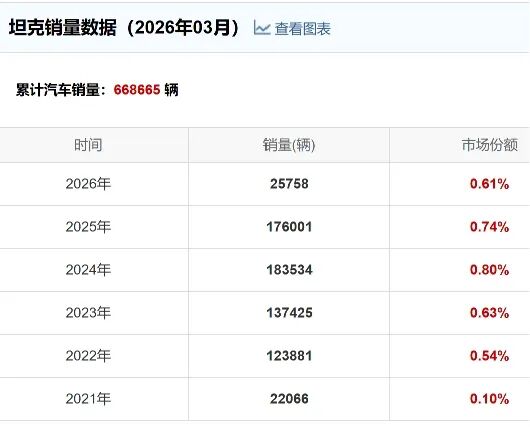Viewport: 530px width, 444px height.
Task: Click the sales value 176001
Action: (289, 227)
